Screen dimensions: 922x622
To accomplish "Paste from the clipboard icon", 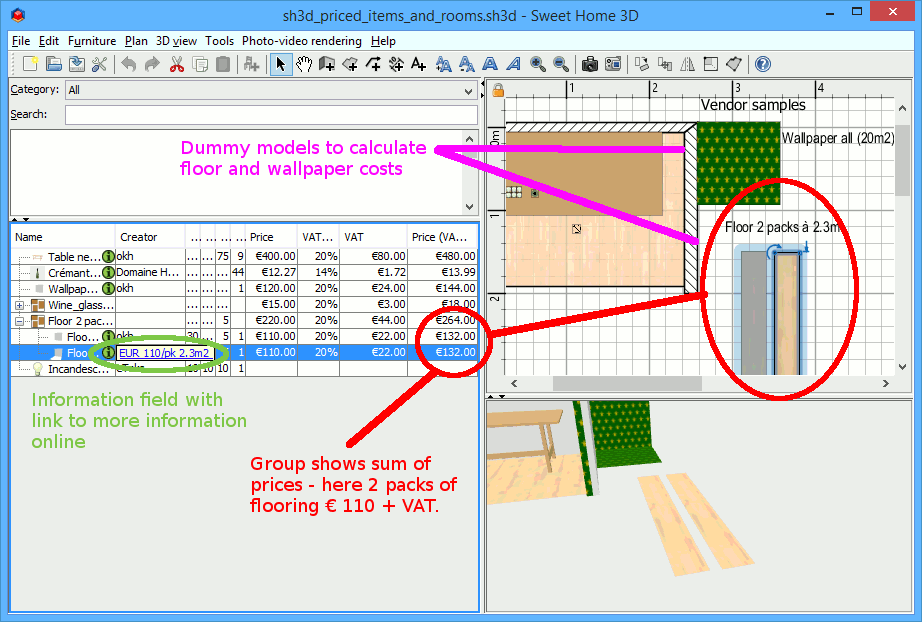I will pos(223,63).
